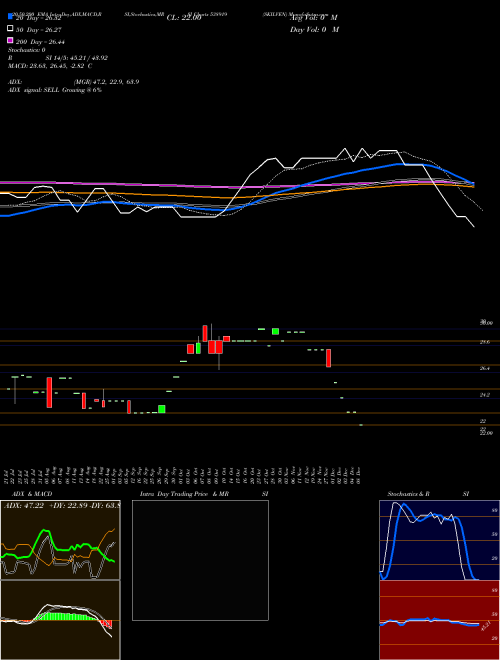Open the blue Stochastics chart panel

[439, 540]
